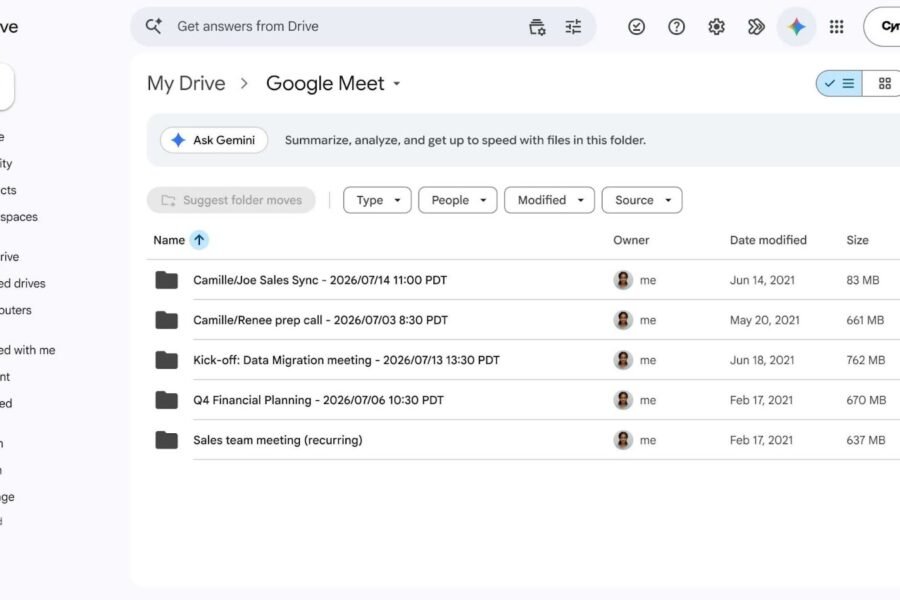Open advanced search options sliders icon
The image size is (900, 600).
pyautogui.click(x=573, y=26)
